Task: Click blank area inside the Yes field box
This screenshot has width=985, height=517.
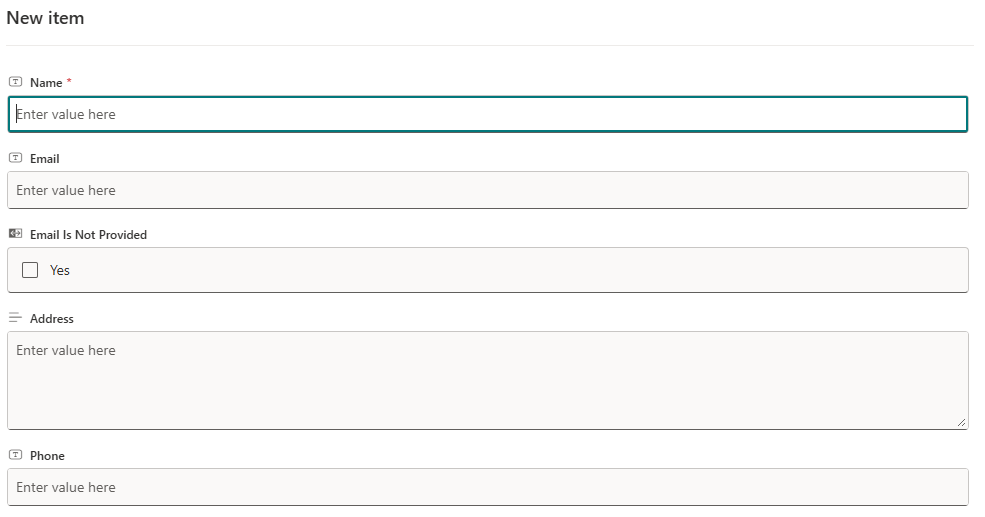Action: [500, 270]
